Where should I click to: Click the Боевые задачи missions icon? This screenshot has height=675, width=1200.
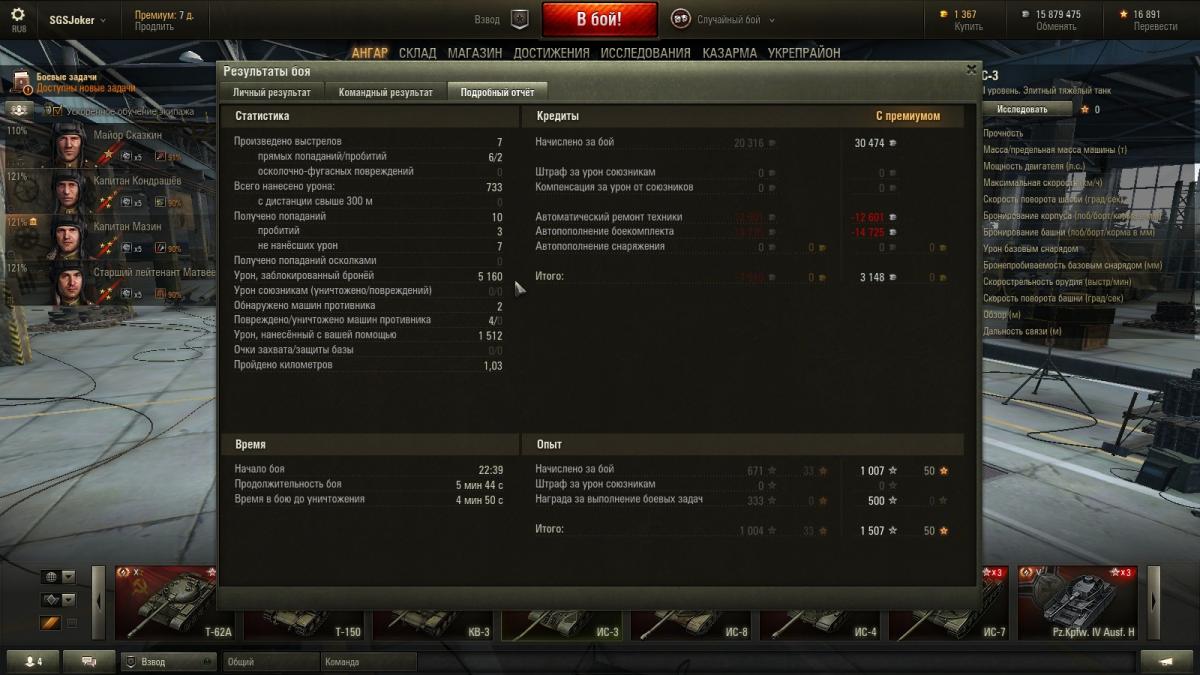pyautogui.click(x=21, y=82)
